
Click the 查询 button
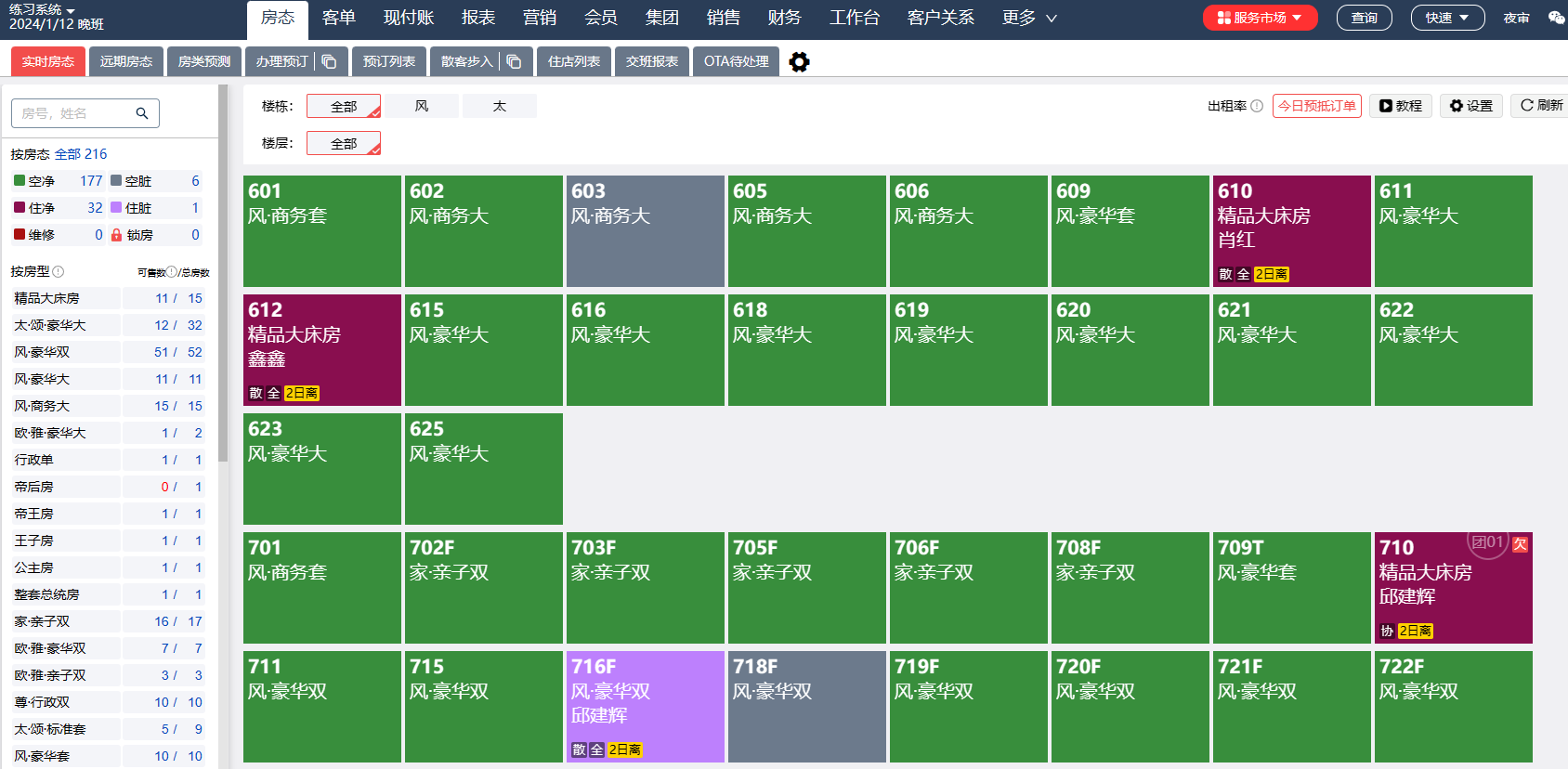[1365, 18]
